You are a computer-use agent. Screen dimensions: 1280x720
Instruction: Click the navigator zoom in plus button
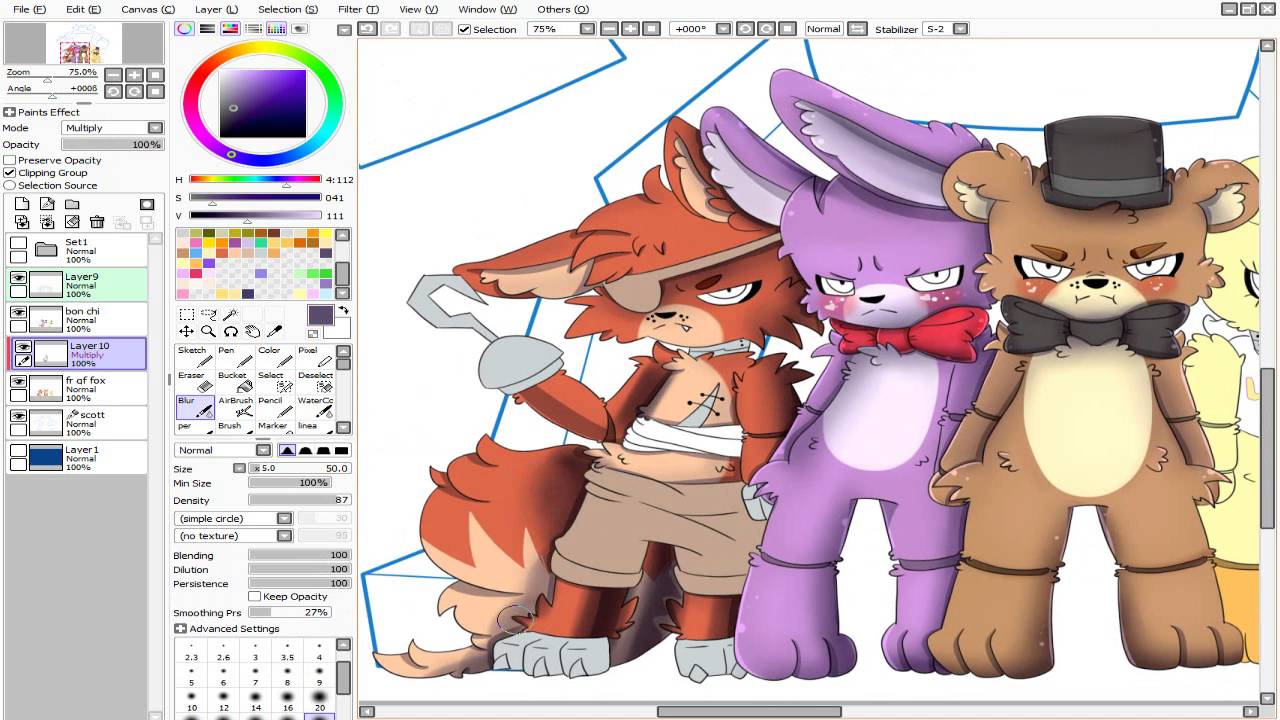(134, 75)
